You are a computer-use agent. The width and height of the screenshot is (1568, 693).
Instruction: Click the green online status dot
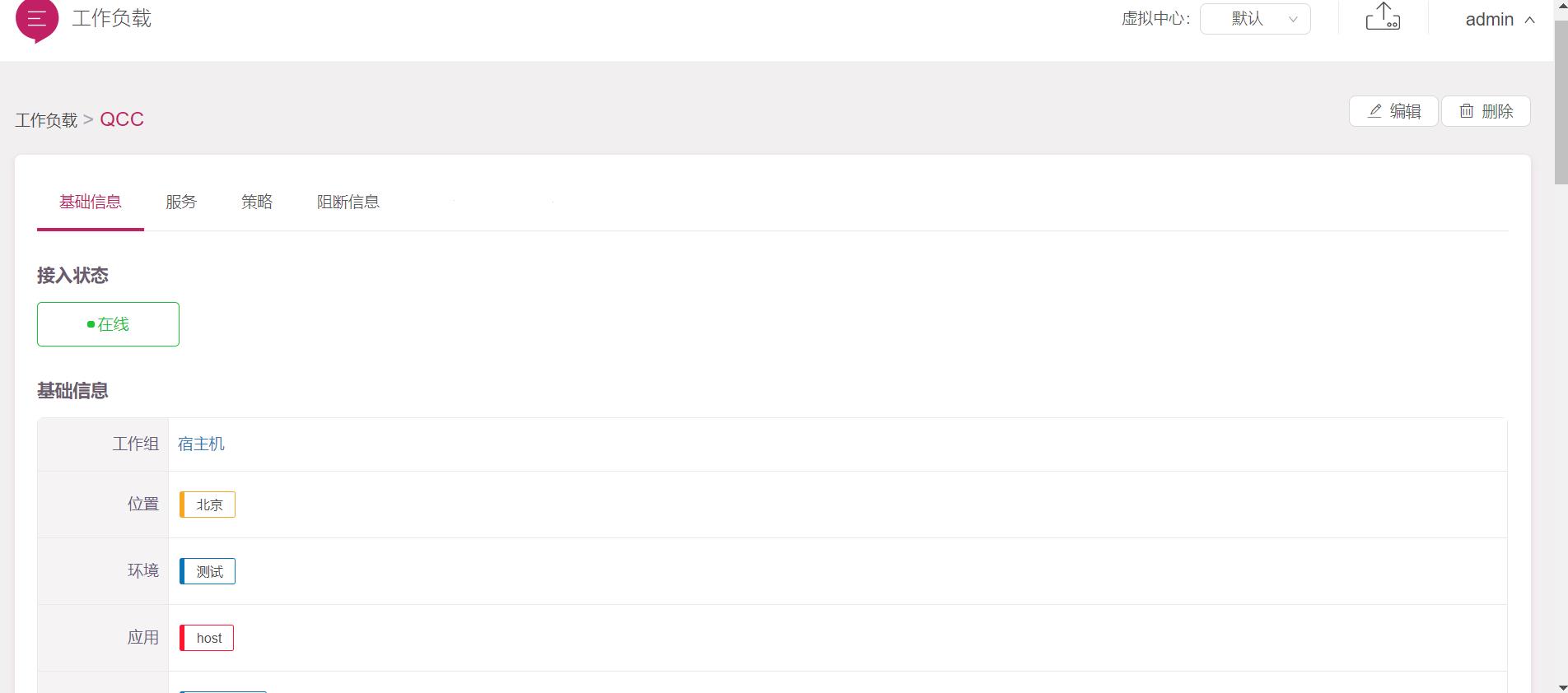pyautogui.click(x=91, y=325)
